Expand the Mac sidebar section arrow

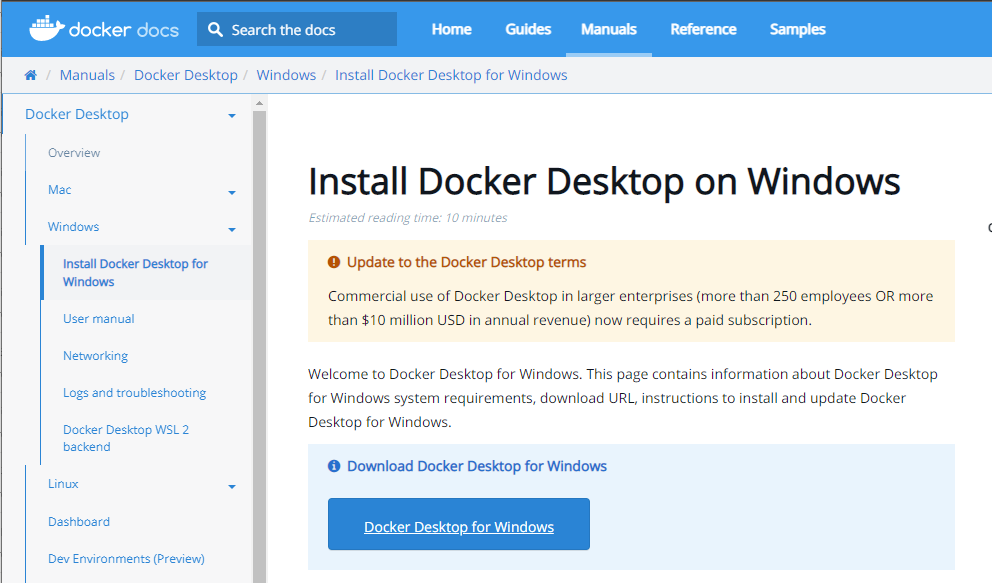point(232,192)
